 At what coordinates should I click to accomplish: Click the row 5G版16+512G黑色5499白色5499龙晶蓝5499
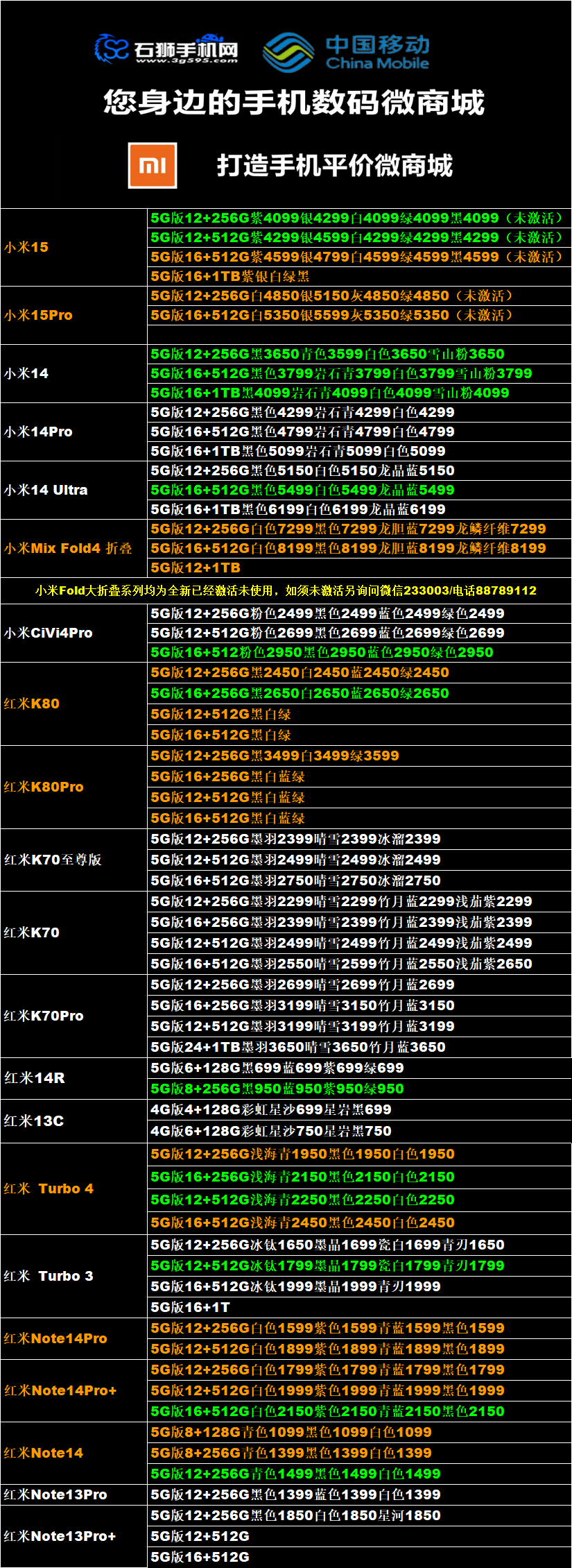(x=359, y=490)
